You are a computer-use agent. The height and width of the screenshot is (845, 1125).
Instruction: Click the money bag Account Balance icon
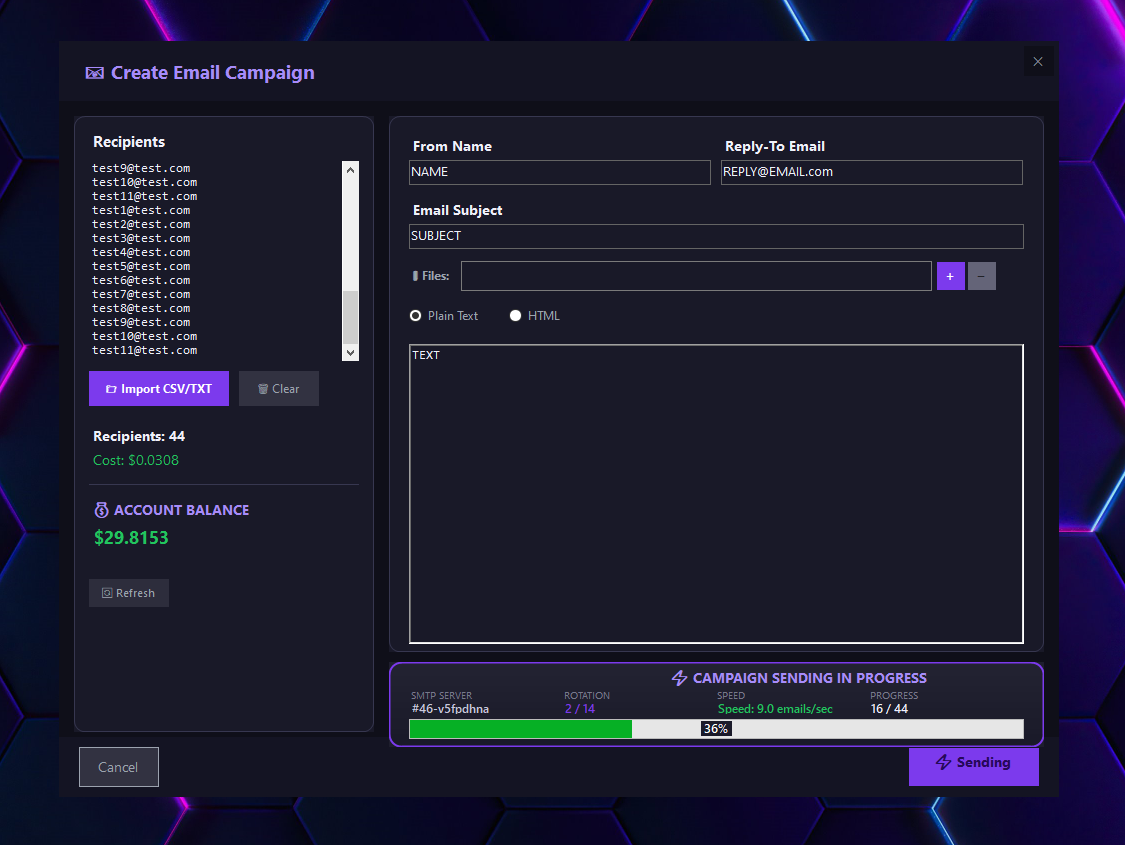click(101, 510)
